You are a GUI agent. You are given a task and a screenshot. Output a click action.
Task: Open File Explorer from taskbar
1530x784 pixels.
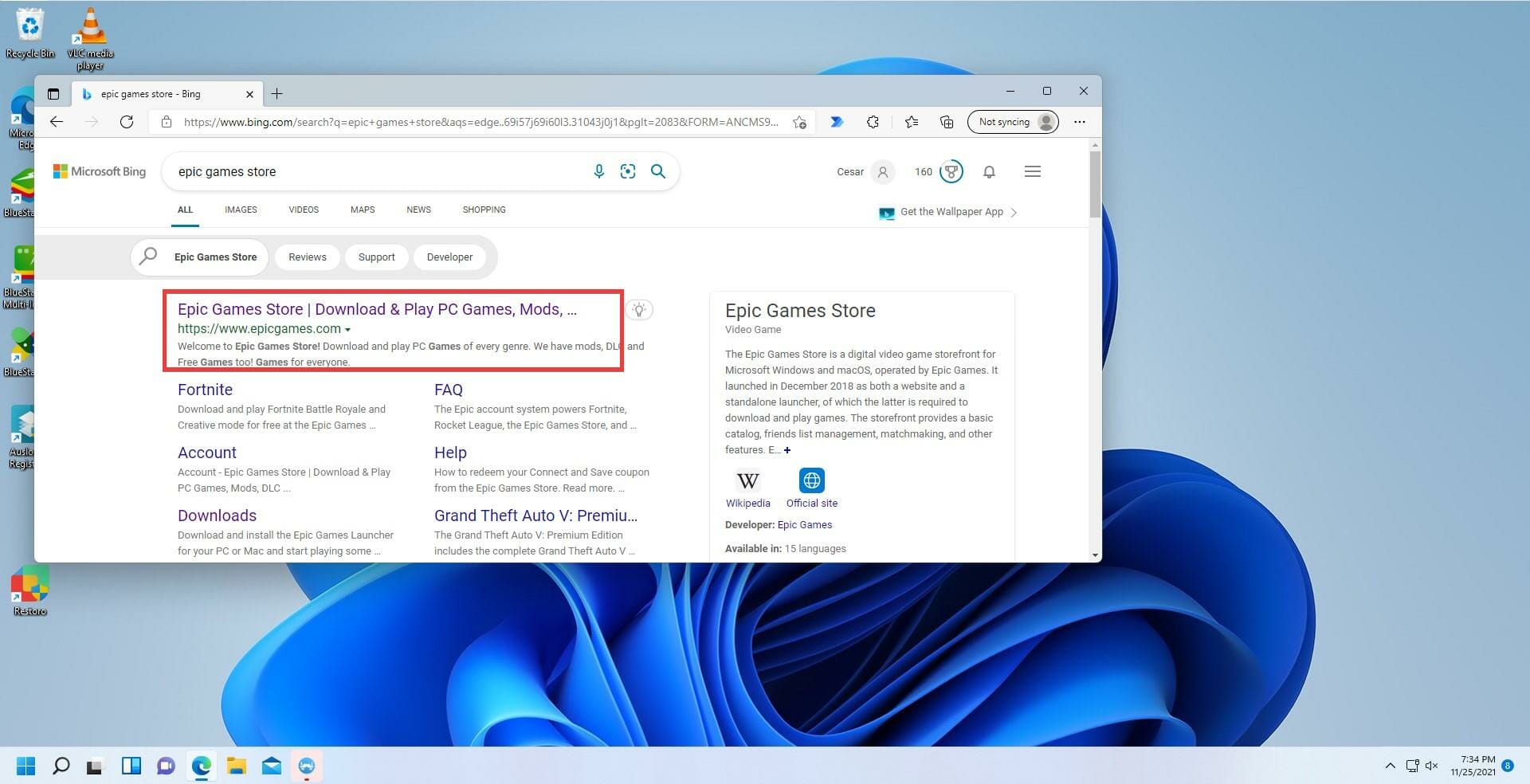point(236,766)
